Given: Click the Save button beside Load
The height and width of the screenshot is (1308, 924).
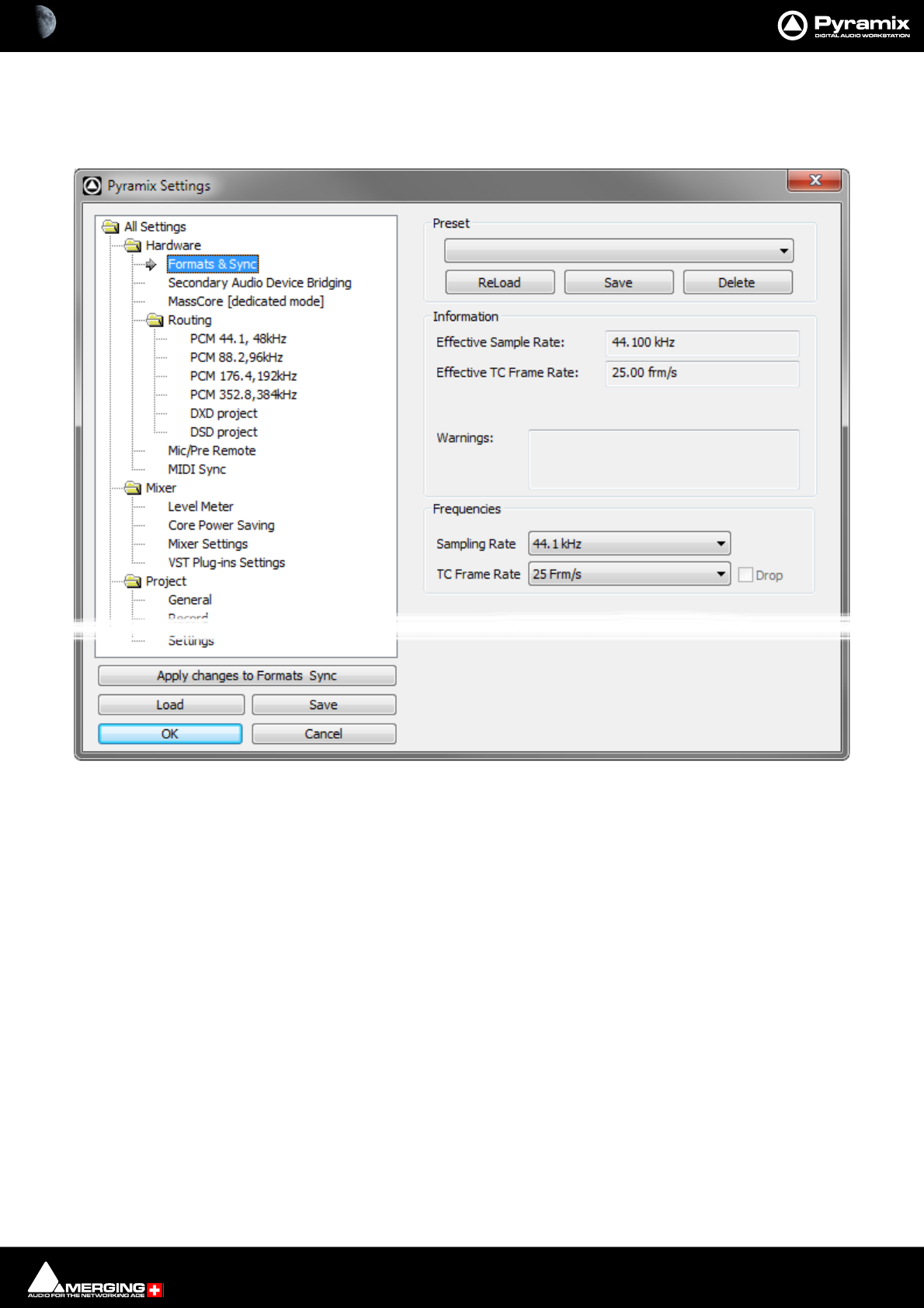Looking at the screenshot, I should pos(324,704).
